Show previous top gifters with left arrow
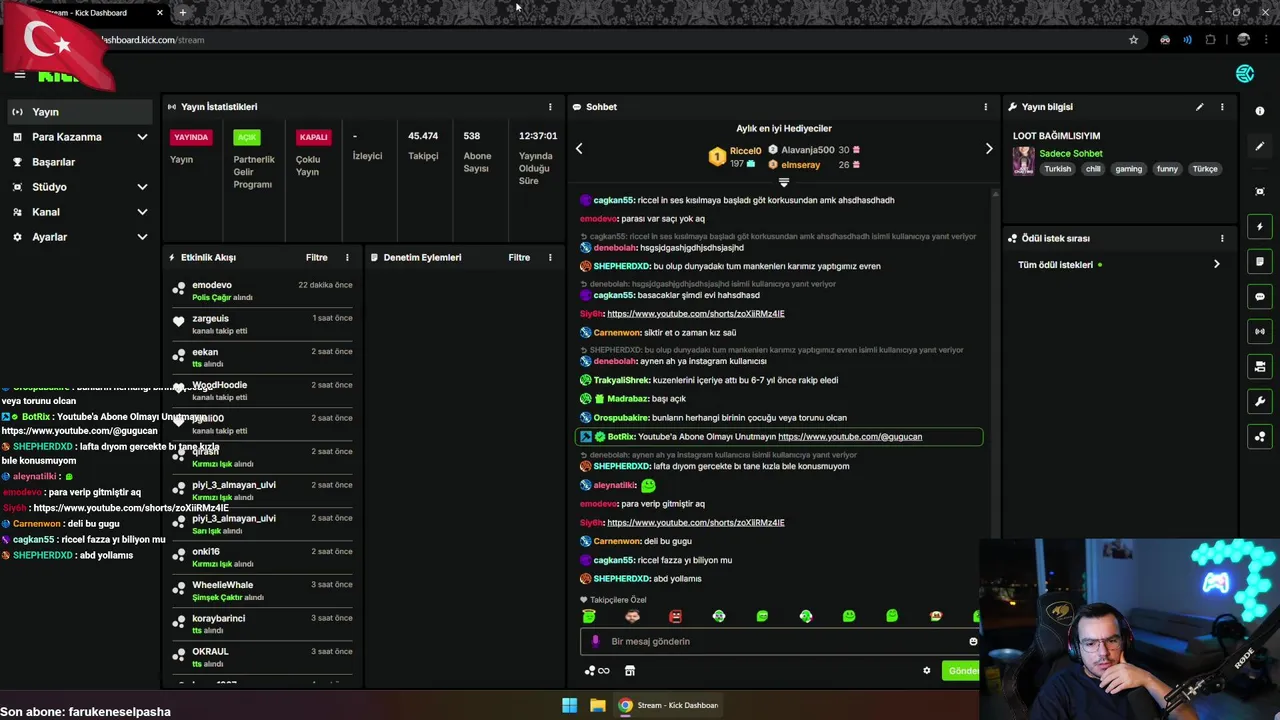The image size is (1280, 720). 579,148
